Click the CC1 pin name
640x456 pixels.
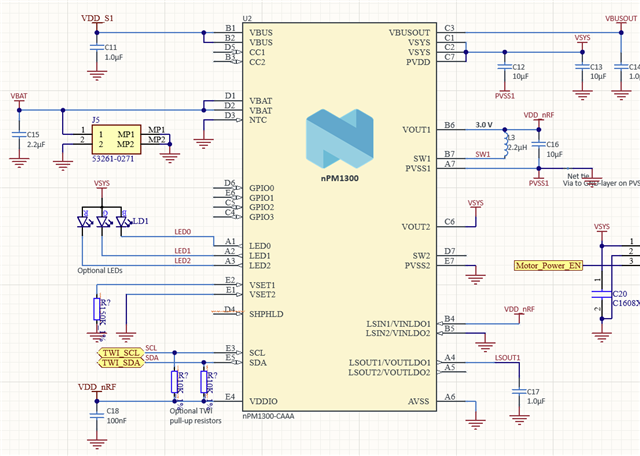click(x=257, y=52)
